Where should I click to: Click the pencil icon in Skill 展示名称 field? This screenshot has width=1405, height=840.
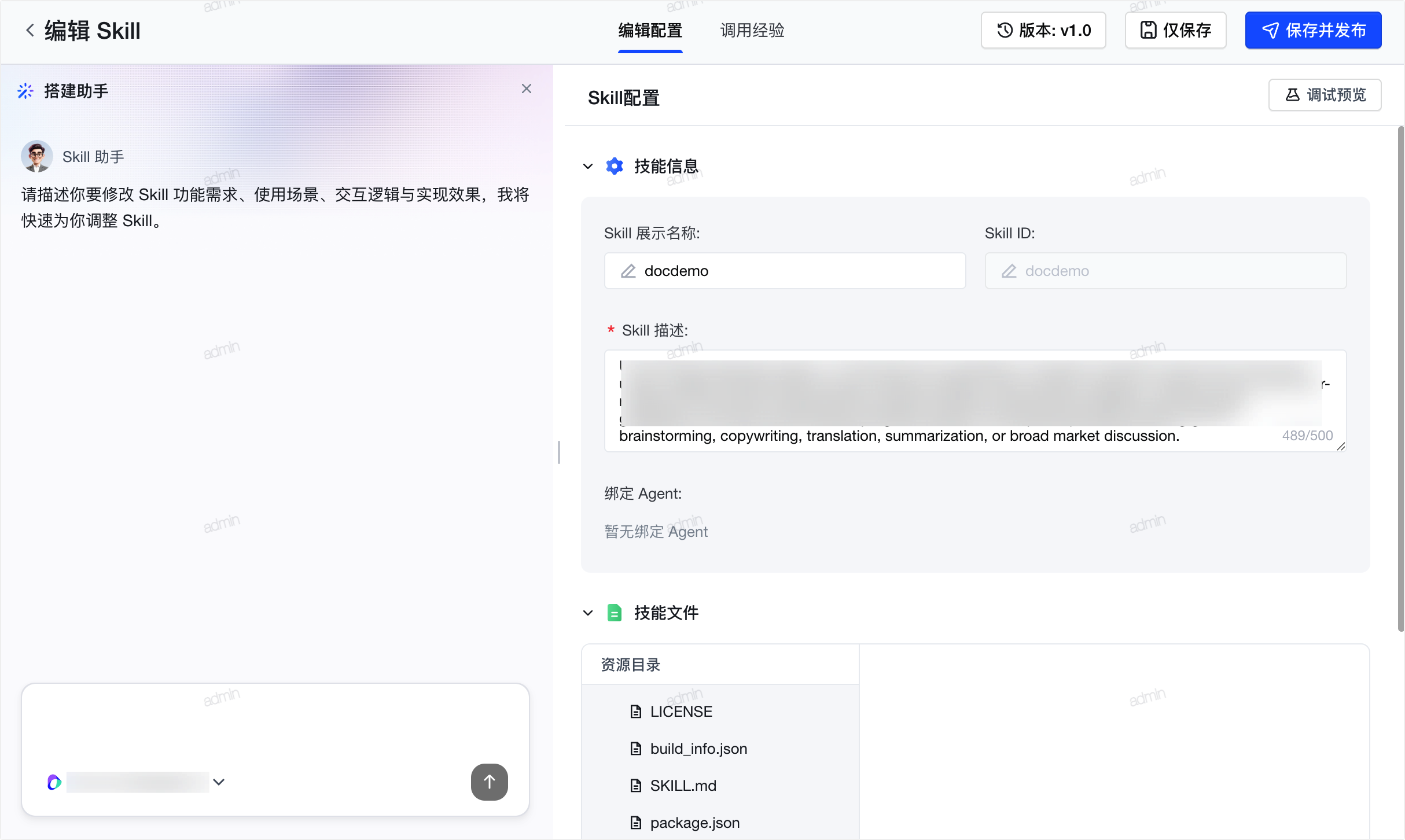point(628,271)
